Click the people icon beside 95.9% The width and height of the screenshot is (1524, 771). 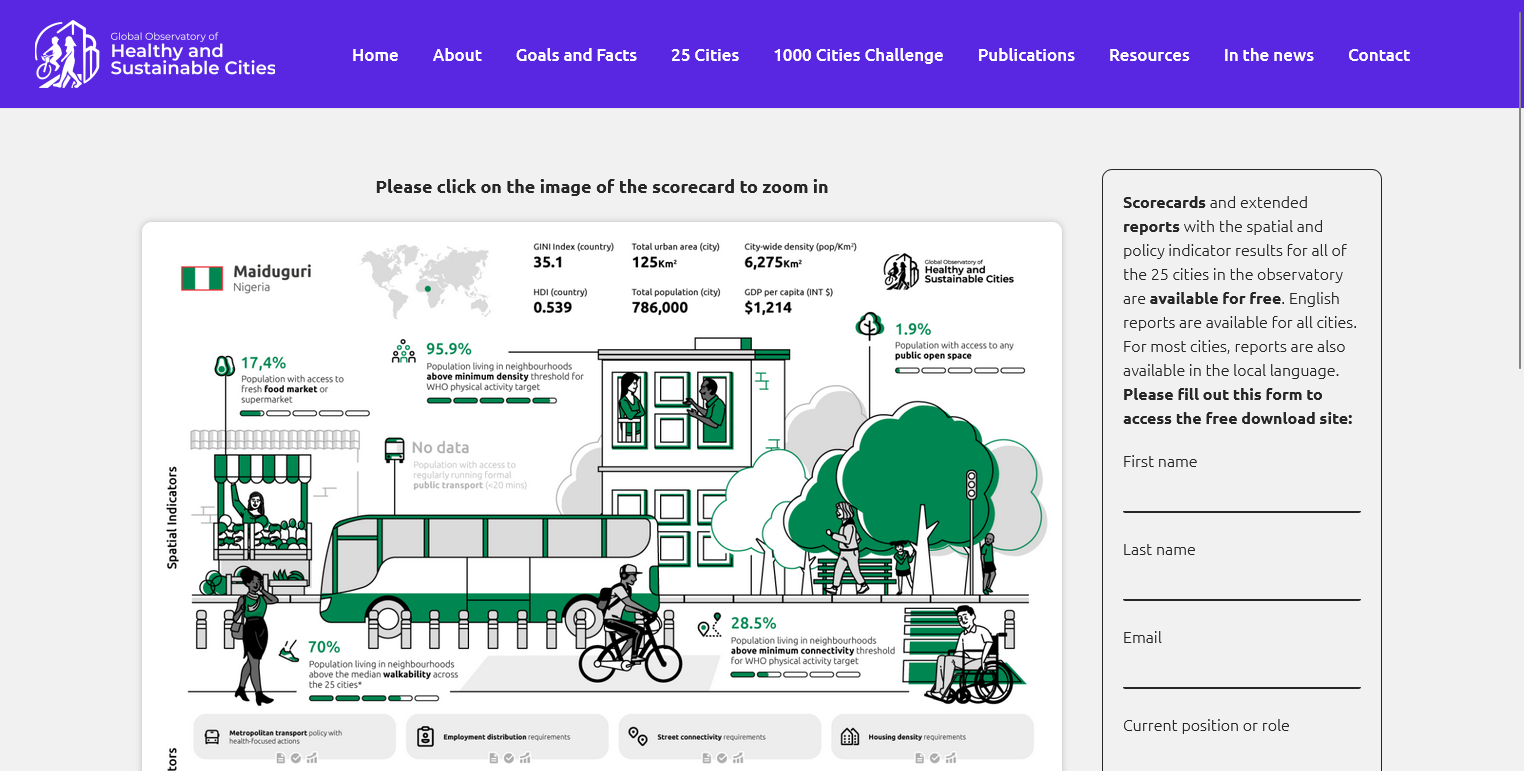tap(404, 350)
